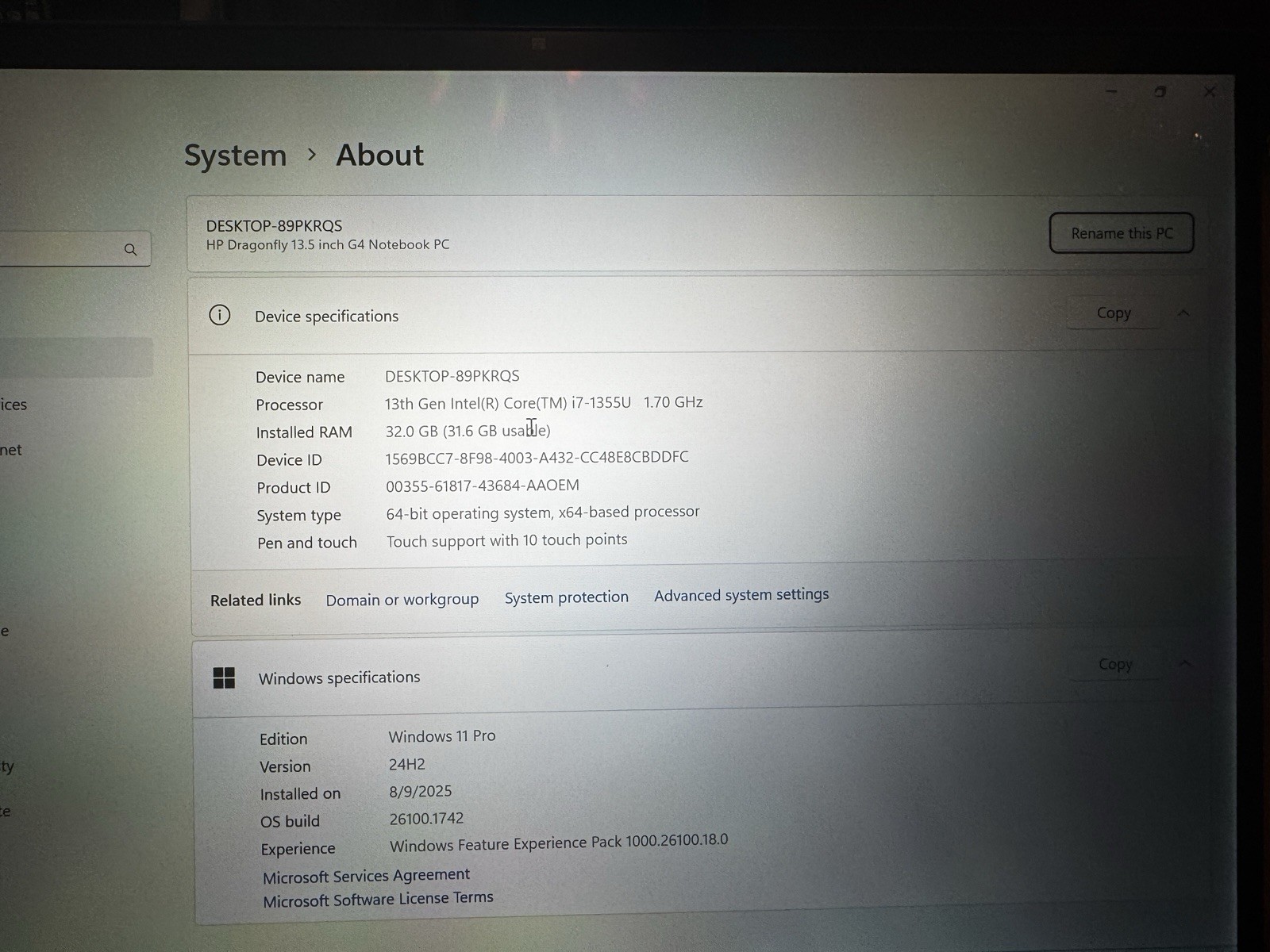
Task: Select device name value DESKTOP-89PKRQS in specifications
Action: click(x=452, y=376)
